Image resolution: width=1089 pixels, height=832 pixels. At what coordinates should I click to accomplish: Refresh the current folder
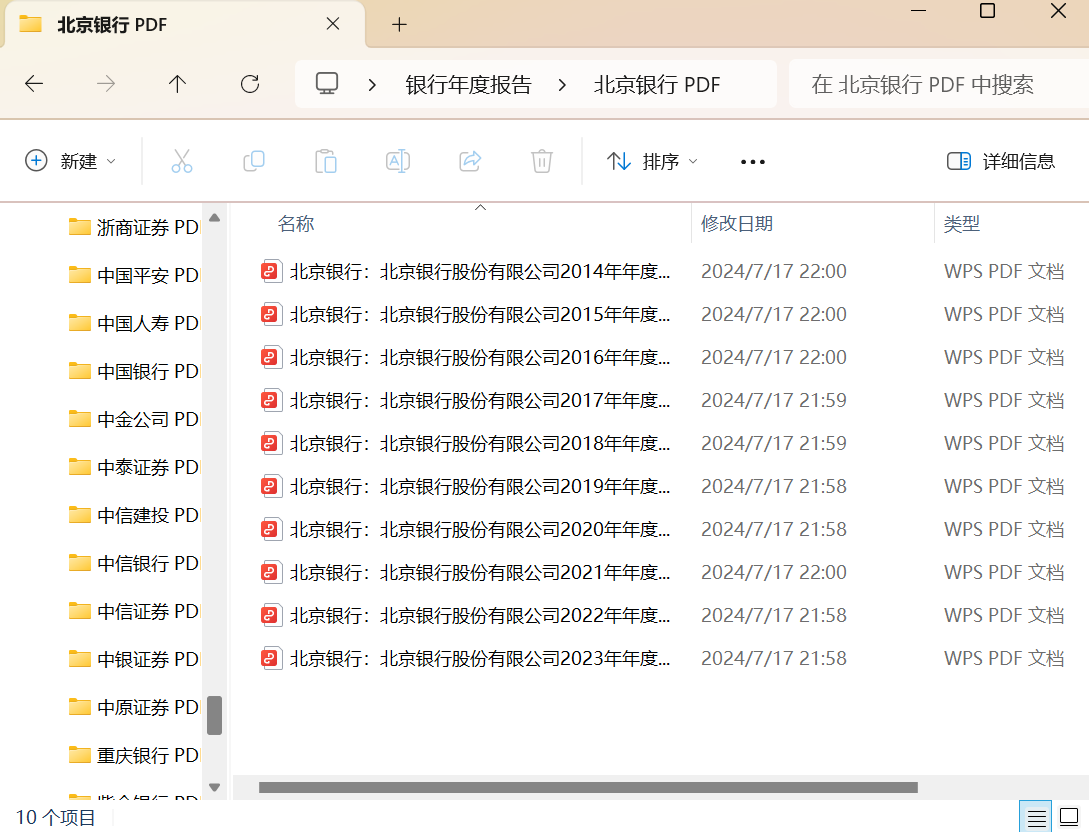(250, 84)
